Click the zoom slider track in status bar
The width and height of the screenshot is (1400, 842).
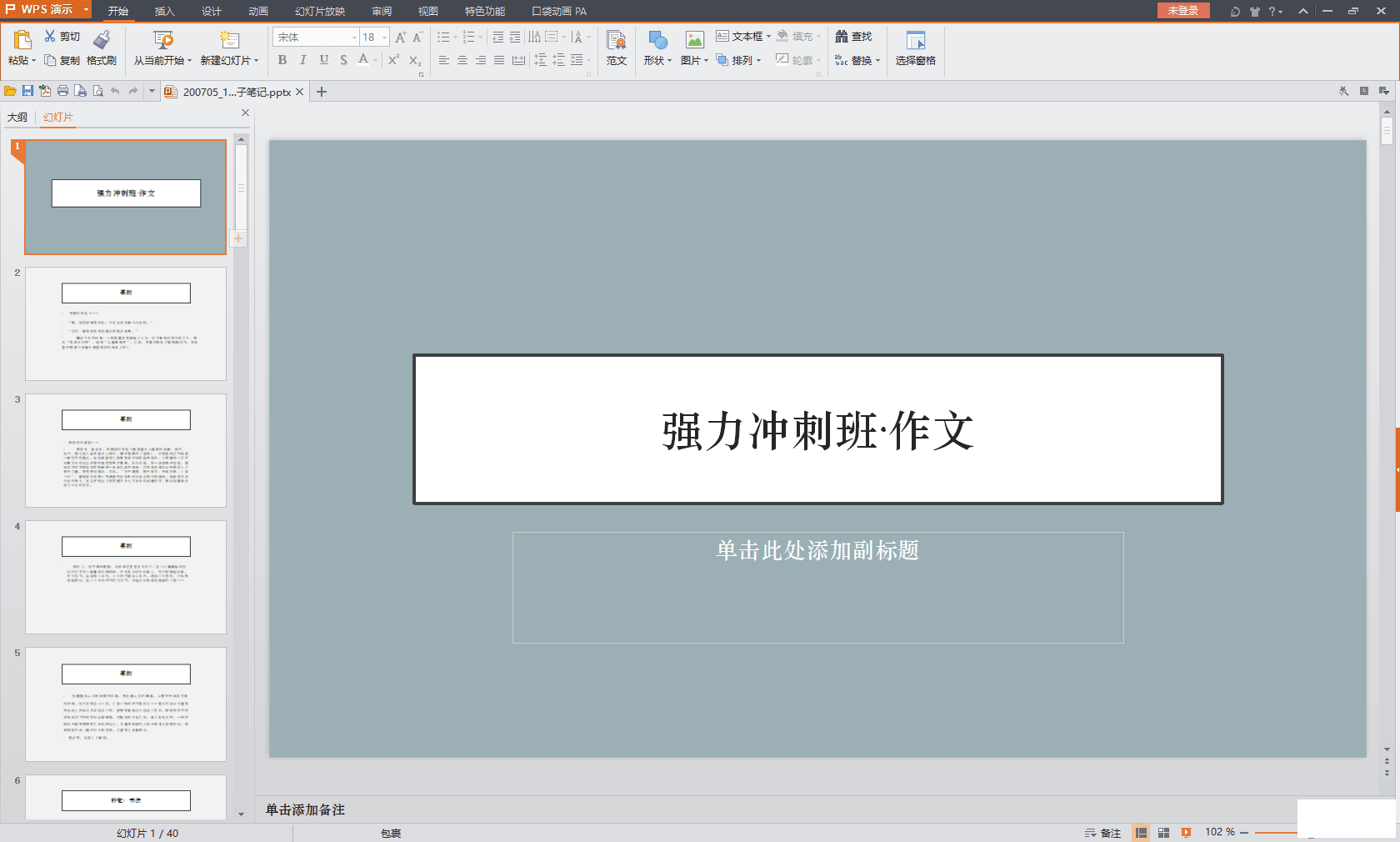(x=1276, y=832)
